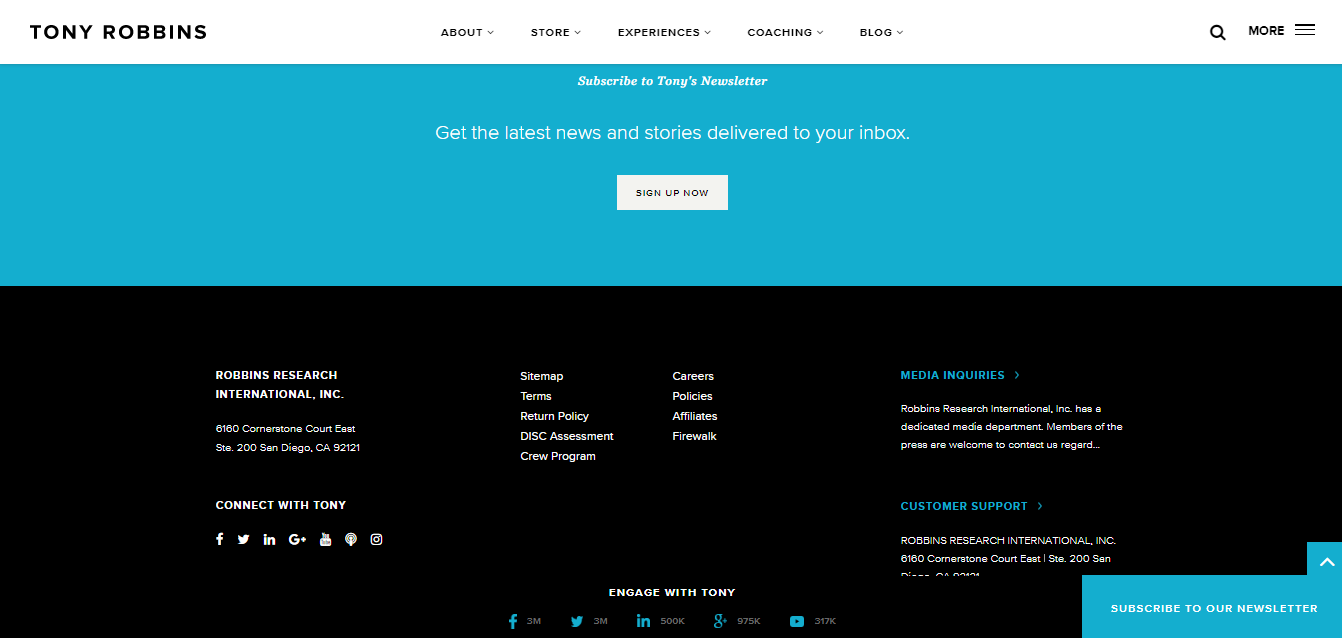Open the Policies footer link
This screenshot has width=1342, height=638.
click(x=692, y=396)
